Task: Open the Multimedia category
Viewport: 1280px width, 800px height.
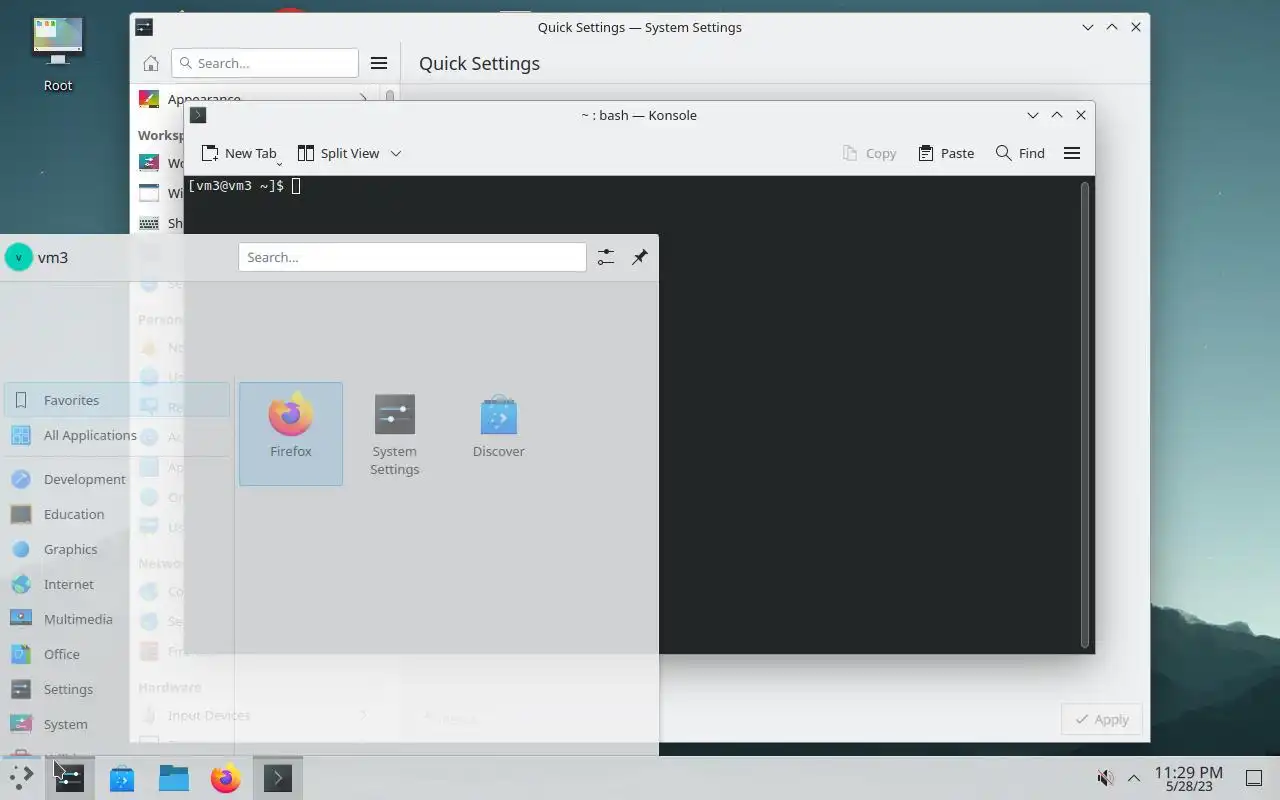Action: (x=117, y=619)
